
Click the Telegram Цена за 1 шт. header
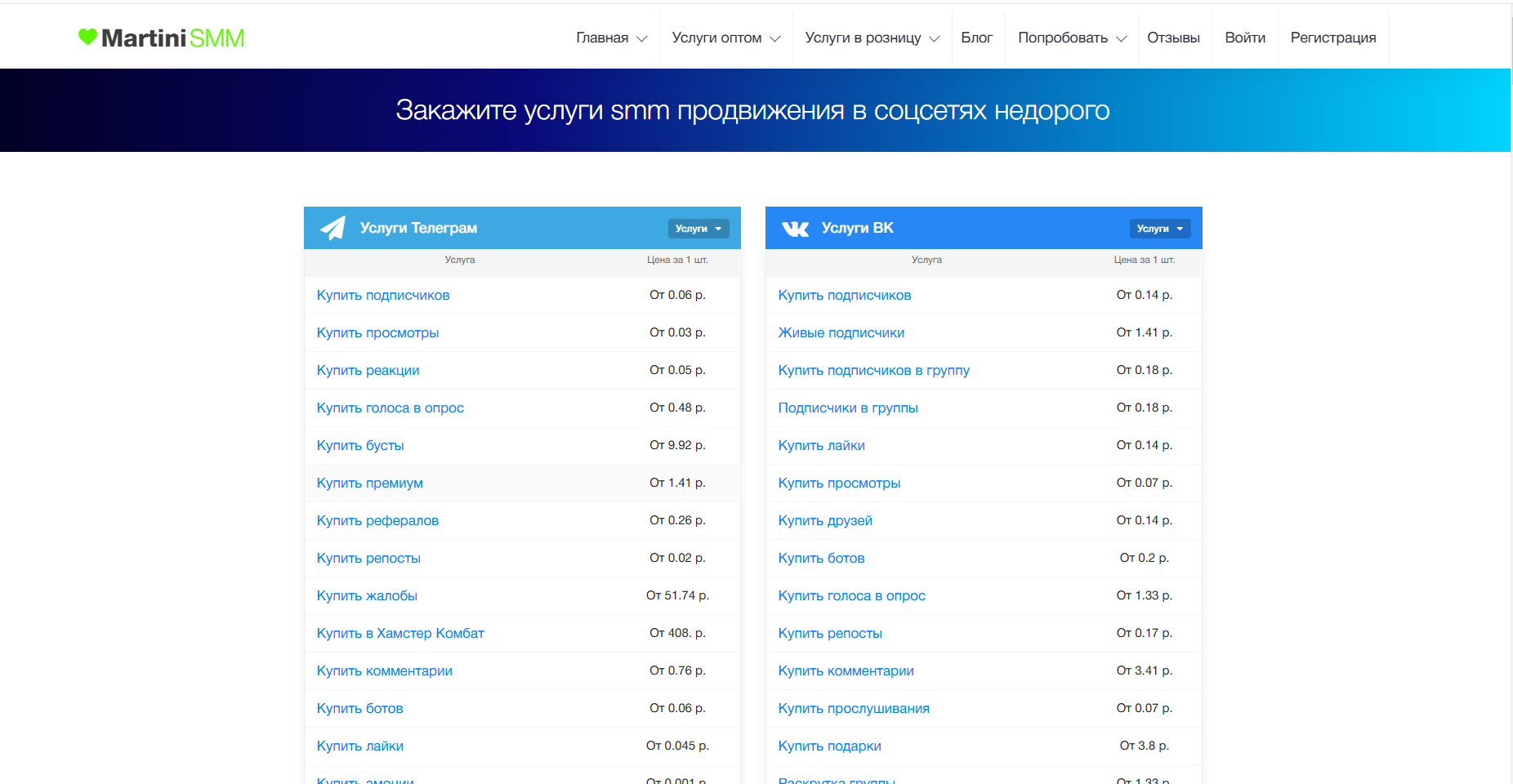click(x=677, y=260)
